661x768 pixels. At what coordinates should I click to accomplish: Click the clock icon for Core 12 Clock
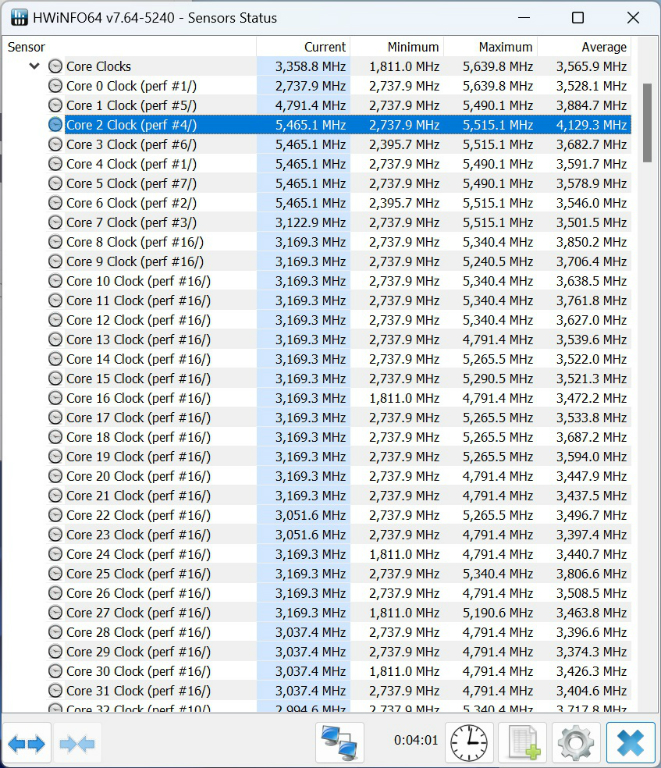pos(55,320)
